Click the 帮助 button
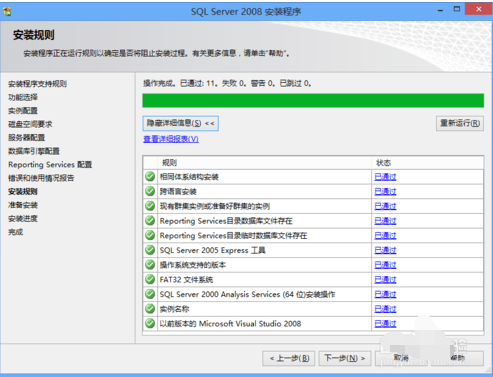The height and width of the screenshot is (377, 493). point(457,358)
